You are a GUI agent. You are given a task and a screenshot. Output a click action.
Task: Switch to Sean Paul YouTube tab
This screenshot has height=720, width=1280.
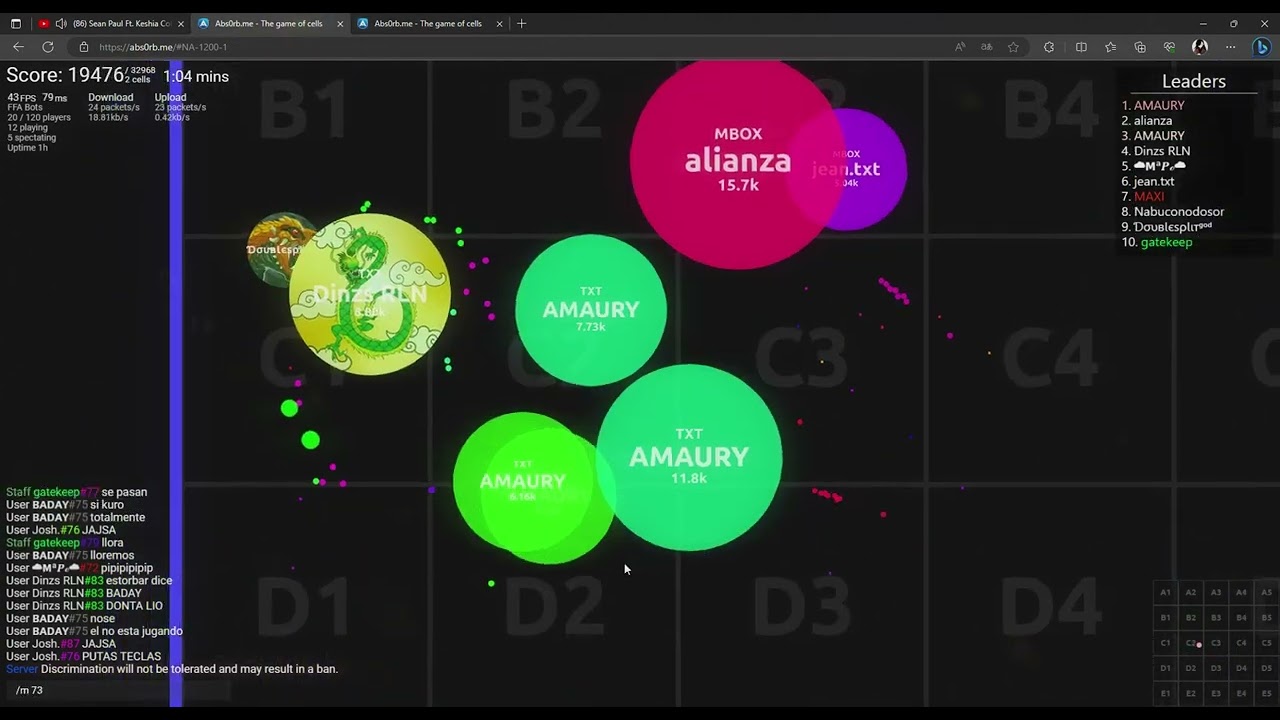click(110, 23)
